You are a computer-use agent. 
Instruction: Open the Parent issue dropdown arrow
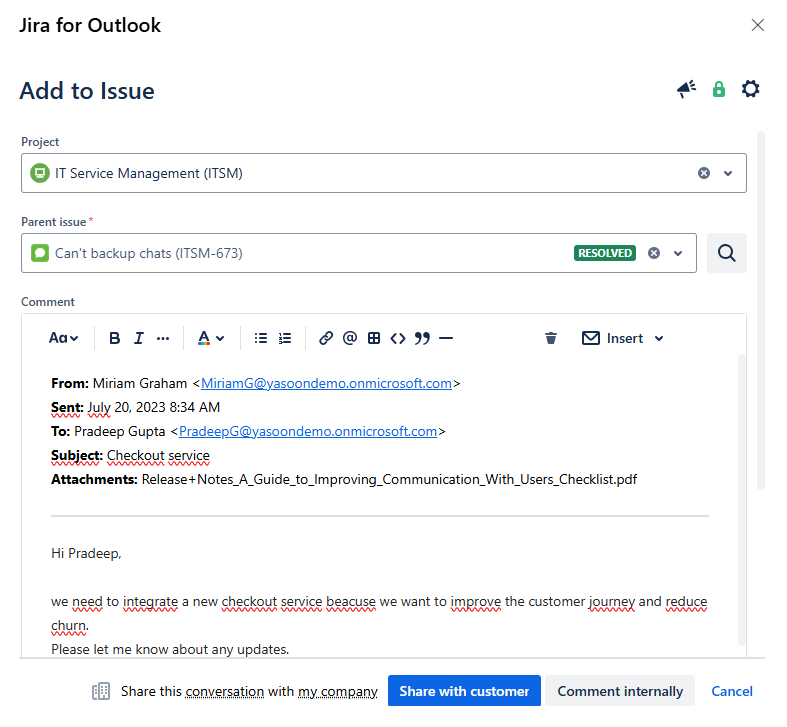(x=678, y=253)
